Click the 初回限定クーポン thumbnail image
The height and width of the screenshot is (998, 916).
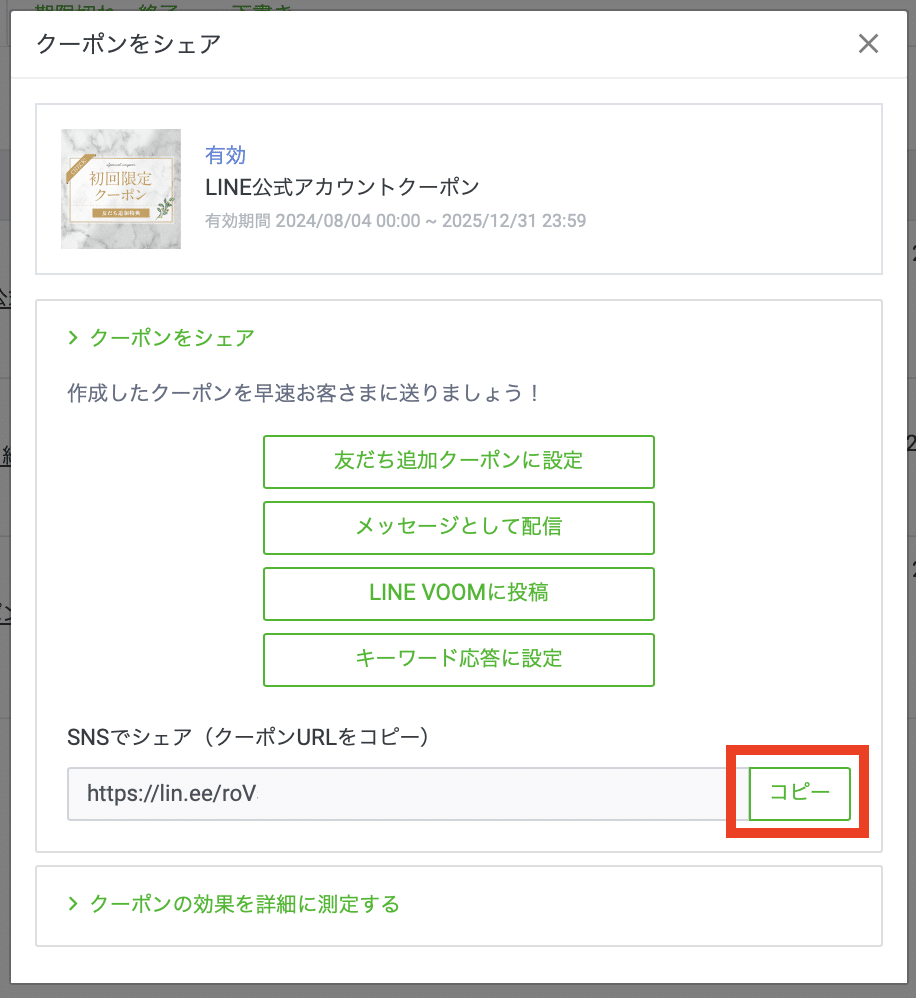coord(121,189)
